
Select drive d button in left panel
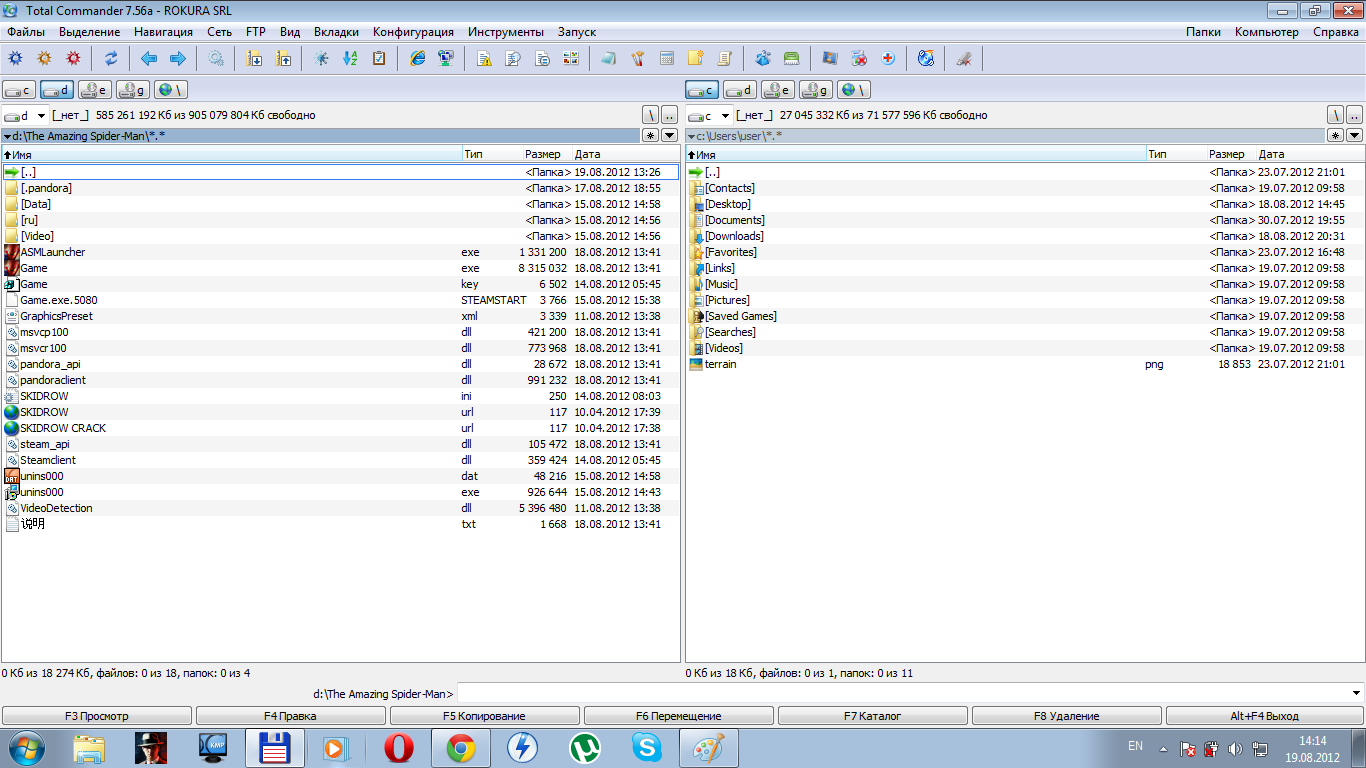[57, 90]
